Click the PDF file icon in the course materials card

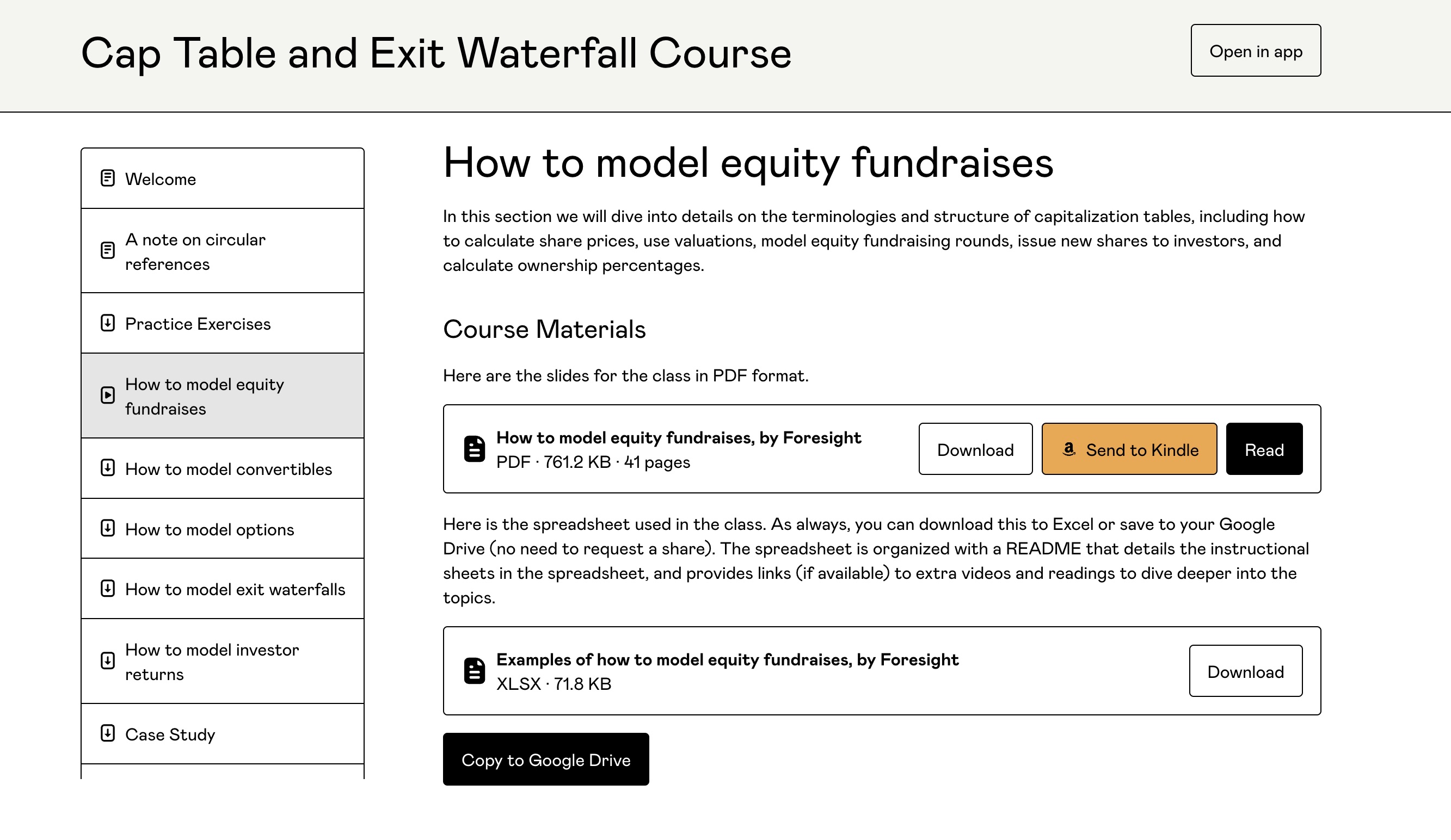click(475, 448)
